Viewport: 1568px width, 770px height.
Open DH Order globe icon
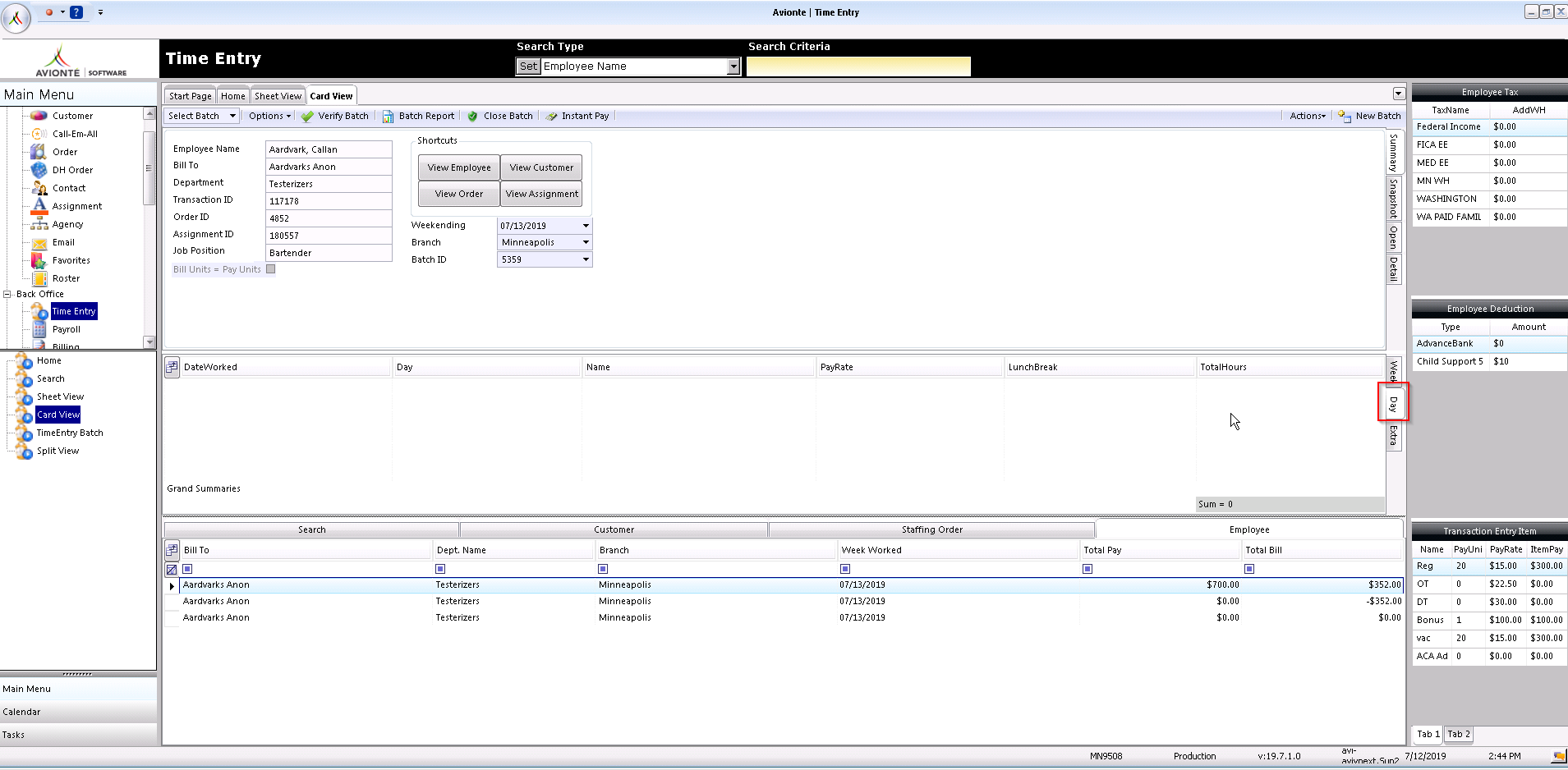click(39, 170)
